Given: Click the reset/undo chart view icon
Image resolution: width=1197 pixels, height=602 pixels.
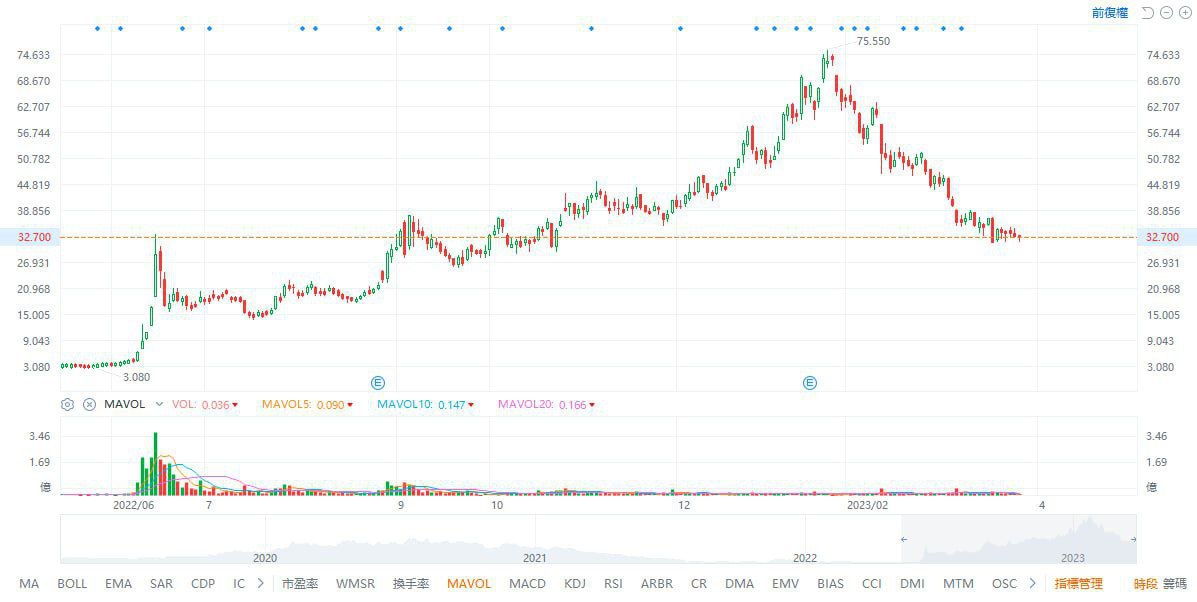Looking at the screenshot, I should tap(1148, 13).
